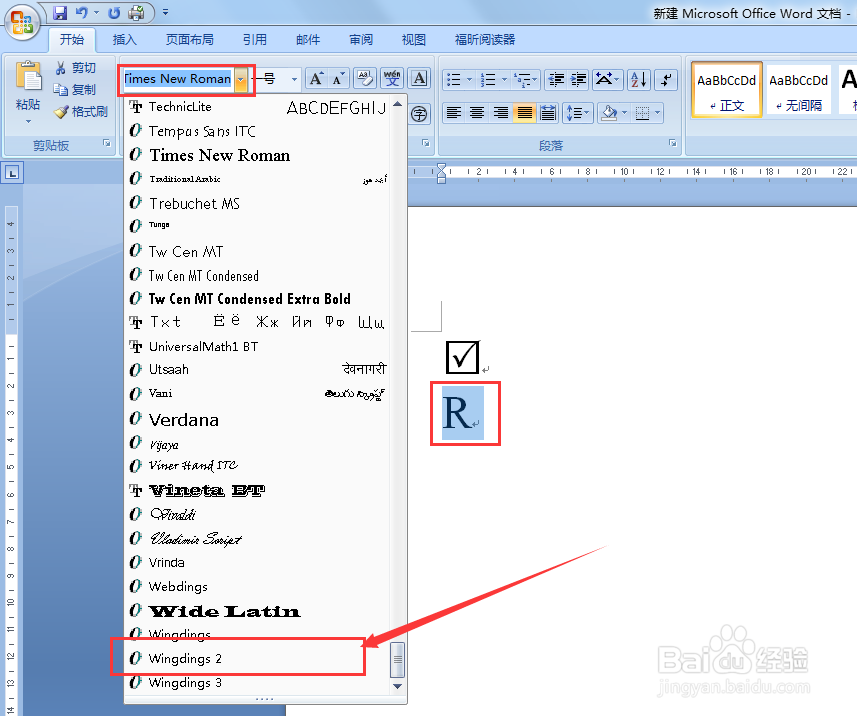Image resolution: width=857 pixels, height=716 pixels.
Task: Redo the last action
Action: pos(114,13)
